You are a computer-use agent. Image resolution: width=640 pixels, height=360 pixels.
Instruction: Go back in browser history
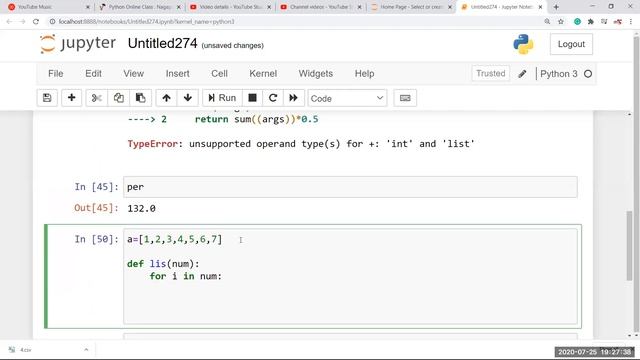[x=9, y=22]
